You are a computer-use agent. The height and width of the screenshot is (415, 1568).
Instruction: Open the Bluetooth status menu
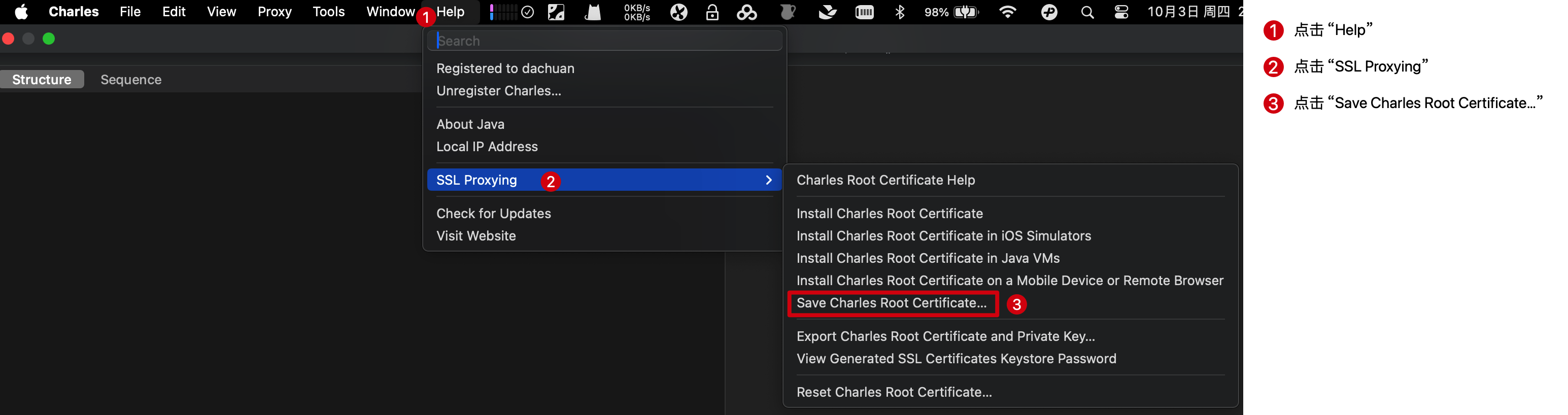[900, 12]
